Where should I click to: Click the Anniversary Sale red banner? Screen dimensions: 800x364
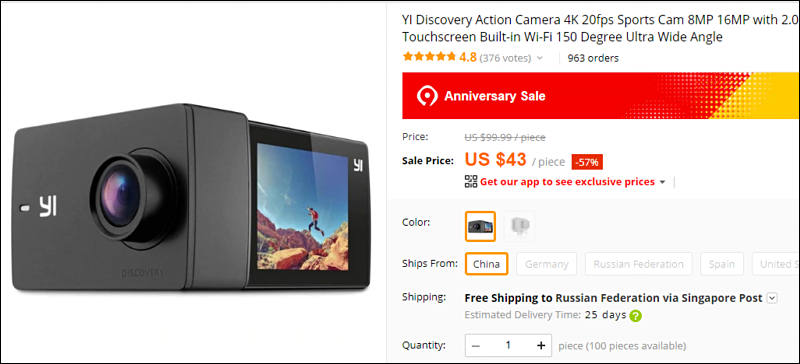coord(601,95)
